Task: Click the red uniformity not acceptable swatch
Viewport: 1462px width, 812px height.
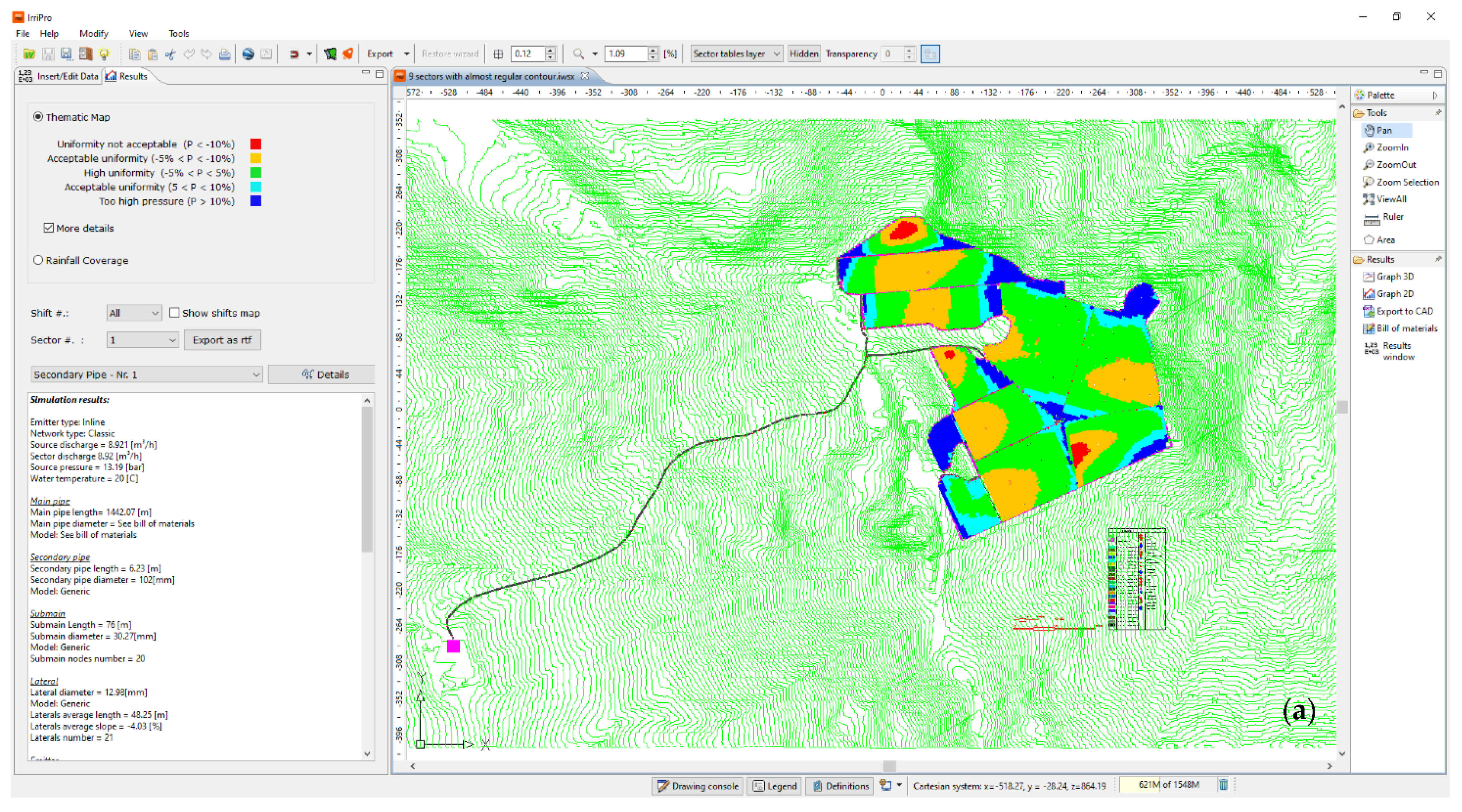Action: tap(255, 144)
